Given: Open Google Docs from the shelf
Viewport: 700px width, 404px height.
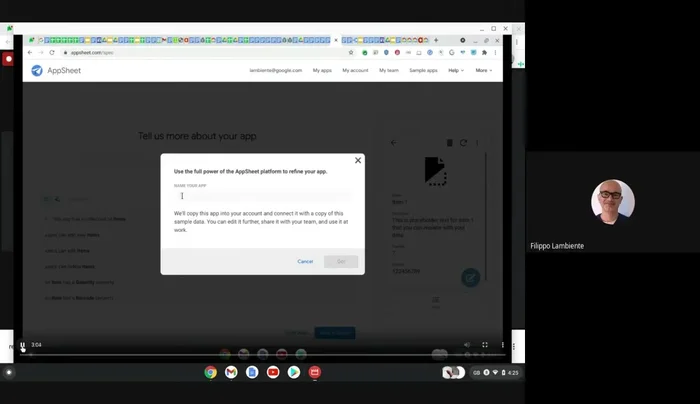Looking at the screenshot, I should [252, 372].
